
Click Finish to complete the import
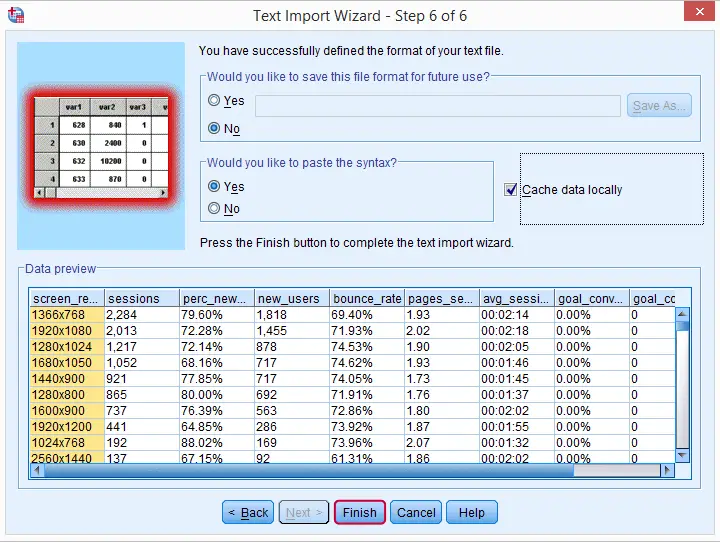coord(360,512)
